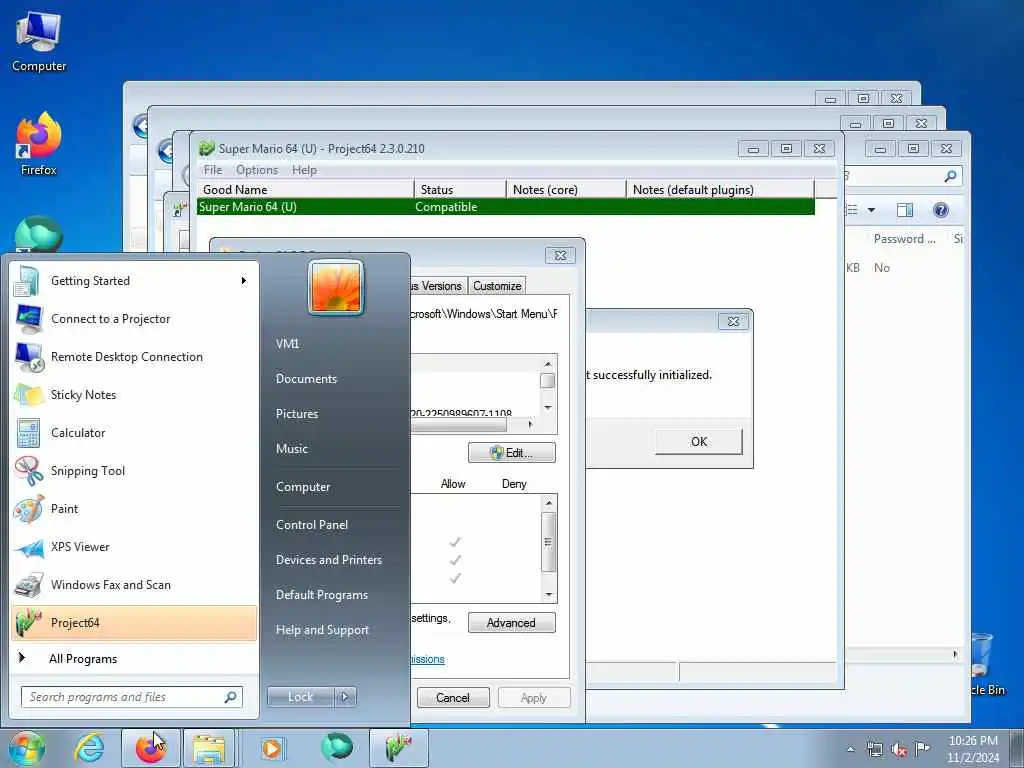Launch XPS Viewer

point(134,547)
